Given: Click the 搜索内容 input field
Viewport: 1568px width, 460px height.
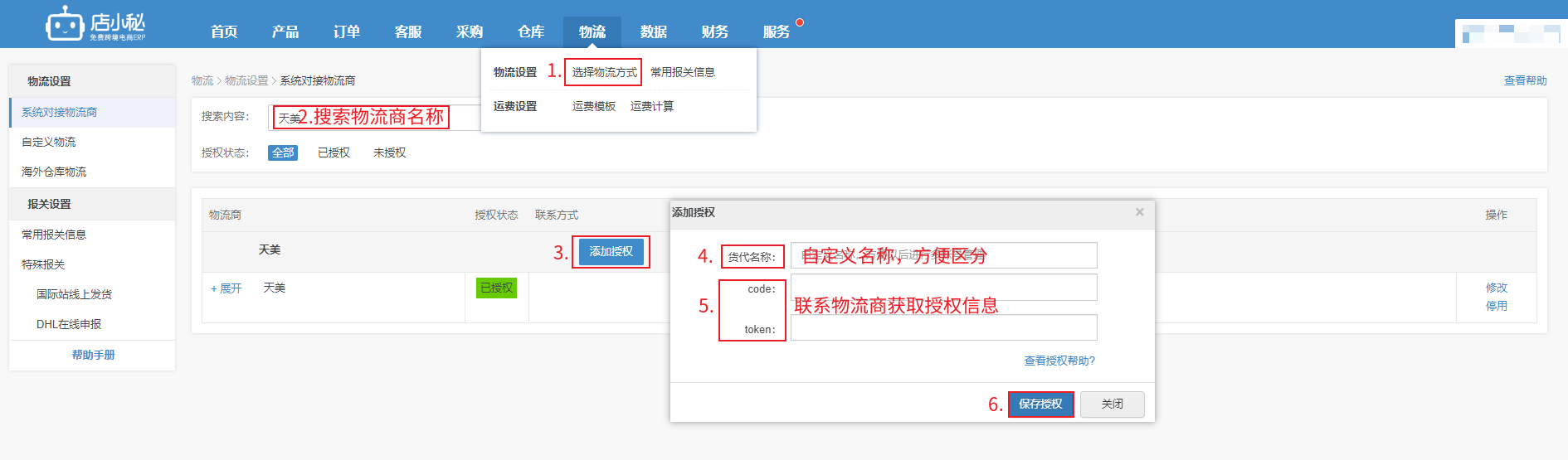Looking at the screenshot, I should tap(374, 117).
